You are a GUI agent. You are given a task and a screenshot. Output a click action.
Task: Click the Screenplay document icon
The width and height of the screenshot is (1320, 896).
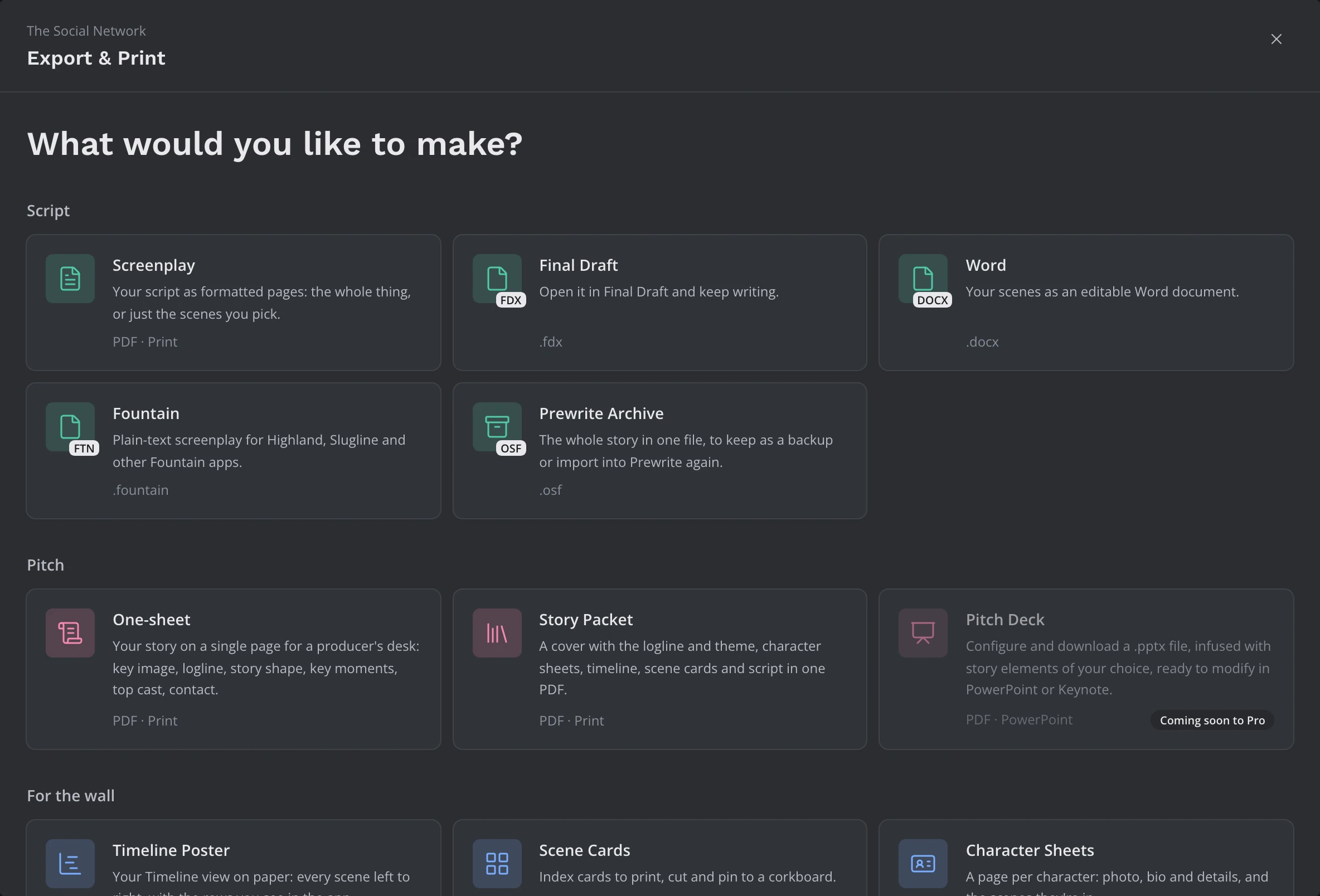click(70, 278)
